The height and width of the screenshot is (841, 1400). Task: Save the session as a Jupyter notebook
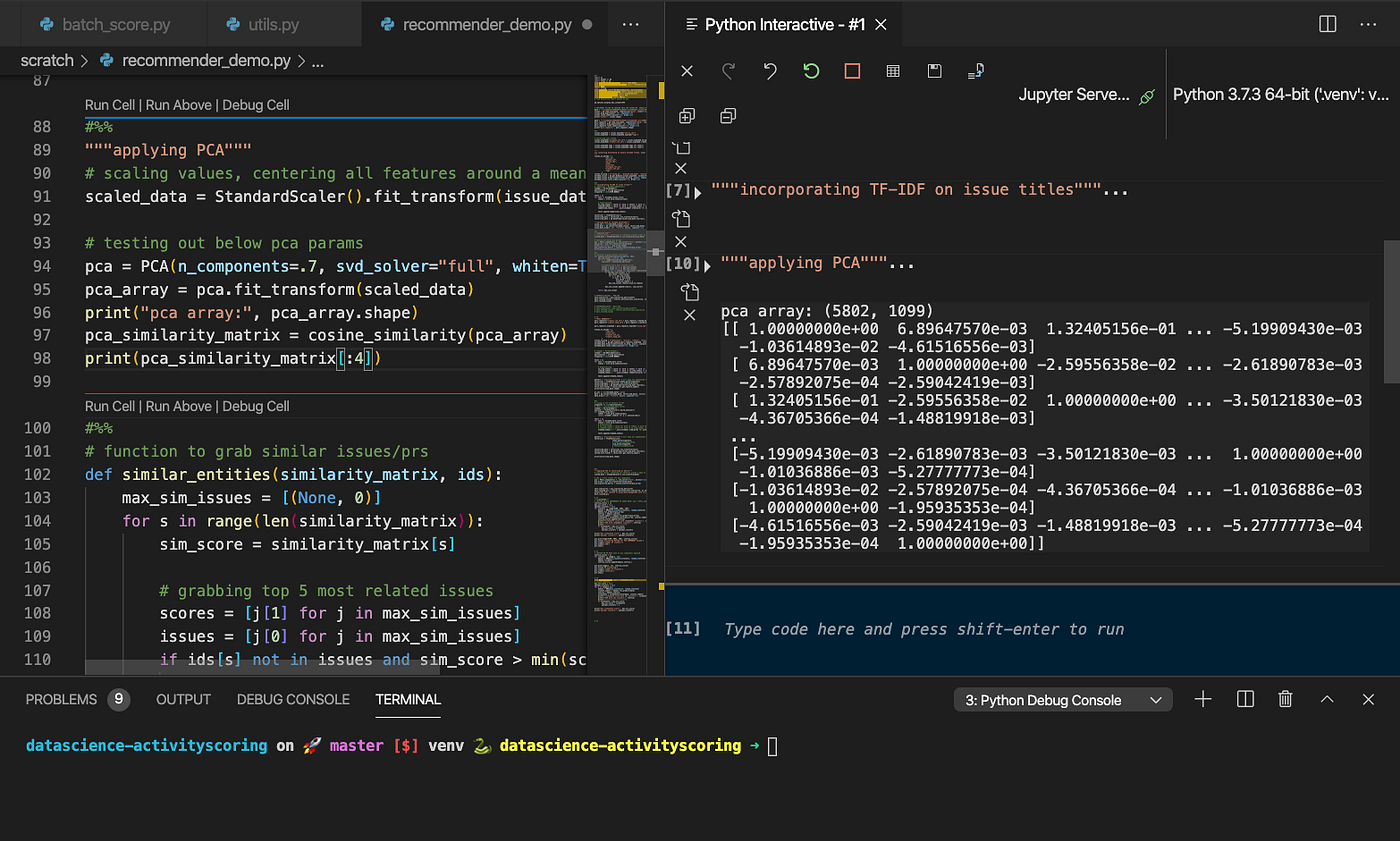(934, 71)
